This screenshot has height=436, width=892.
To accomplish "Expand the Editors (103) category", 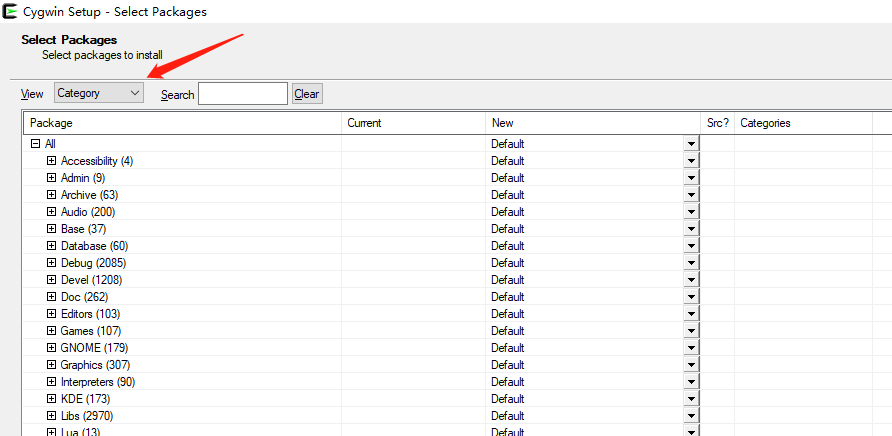I will [x=52, y=314].
